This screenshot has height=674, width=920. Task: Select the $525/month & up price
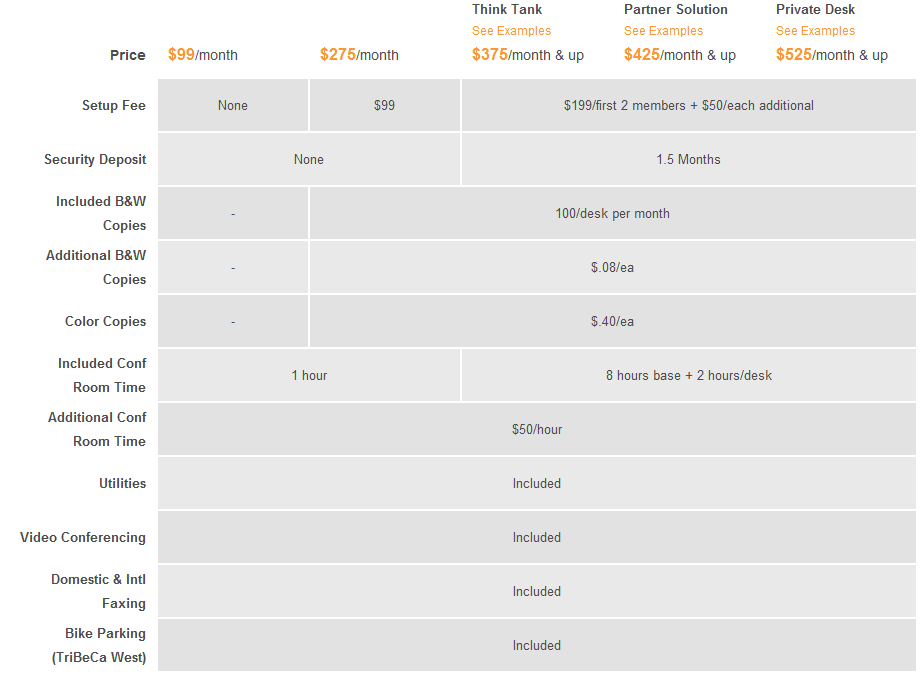[831, 55]
